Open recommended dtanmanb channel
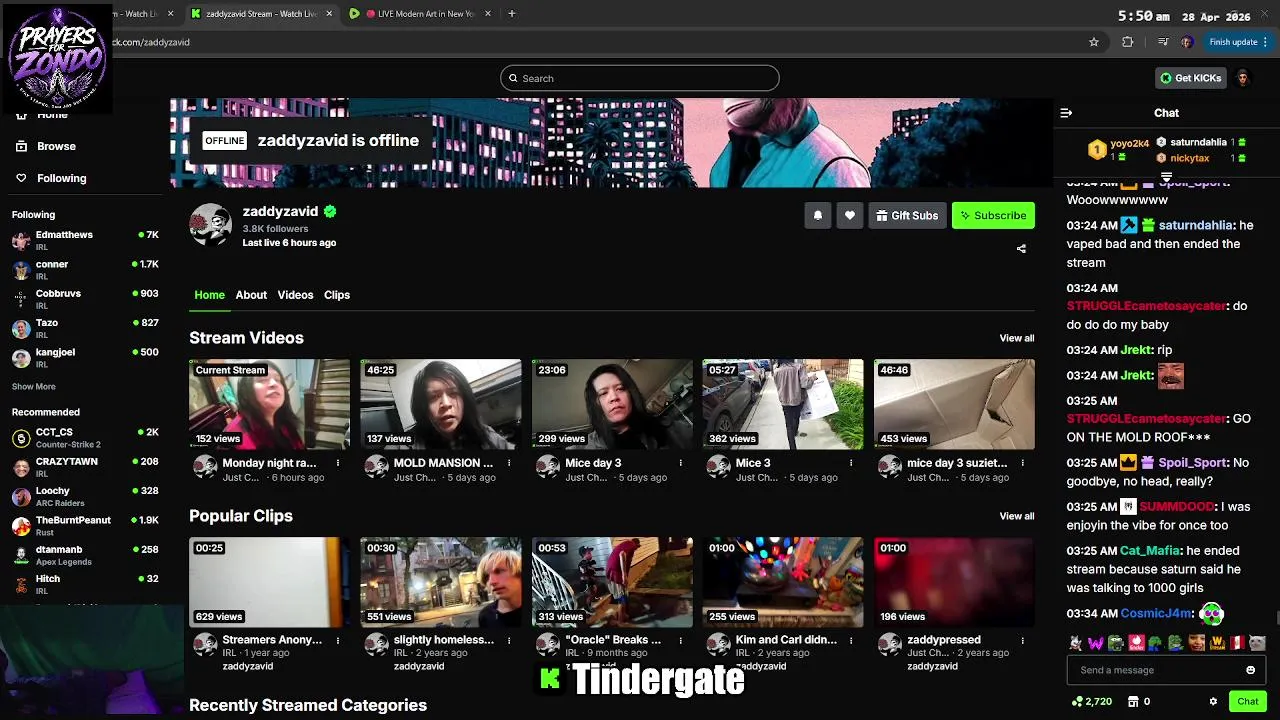The image size is (1280, 720). click(85, 554)
